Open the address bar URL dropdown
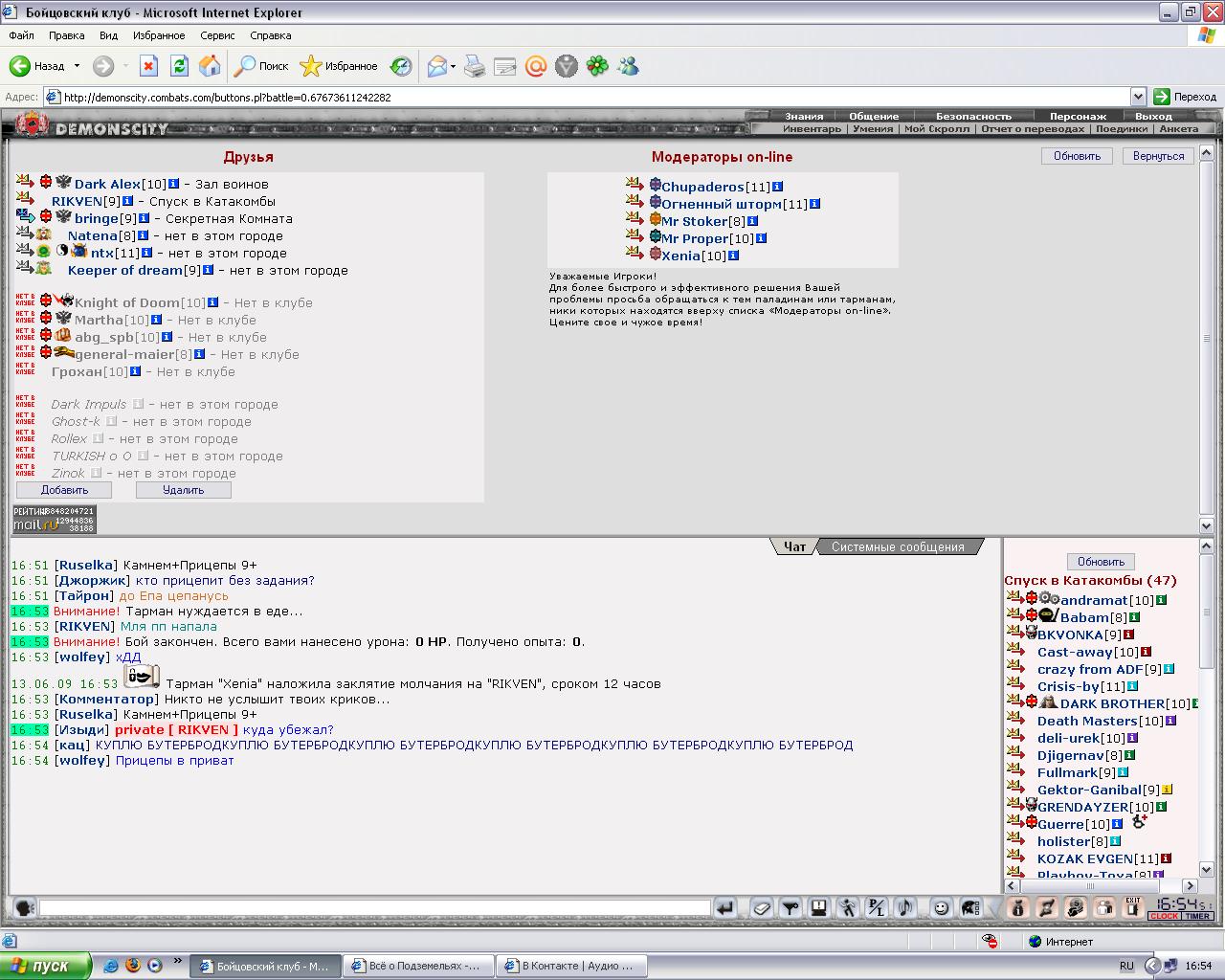Viewport: 1225px width, 980px height. (x=1138, y=97)
